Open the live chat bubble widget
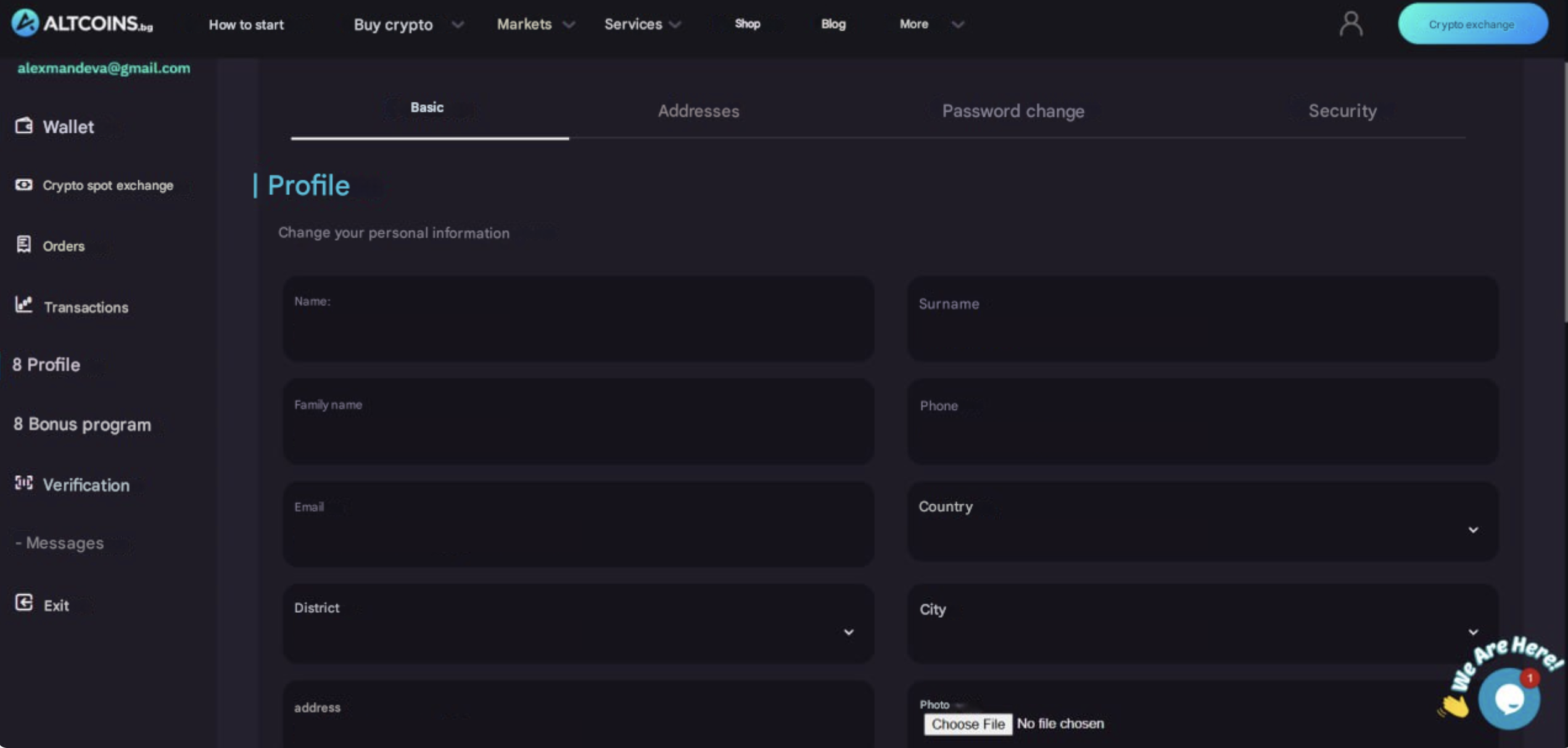 [1509, 699]
